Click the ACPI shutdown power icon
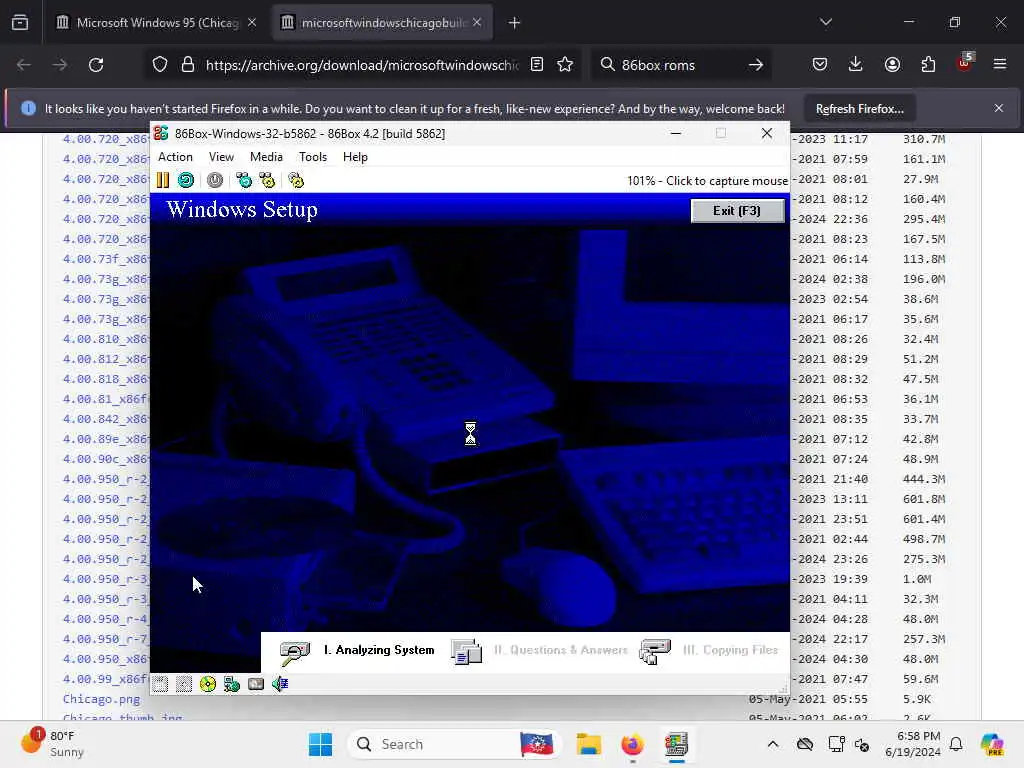Viewport: 1024px width, 768px height. (x=215, y=180)
